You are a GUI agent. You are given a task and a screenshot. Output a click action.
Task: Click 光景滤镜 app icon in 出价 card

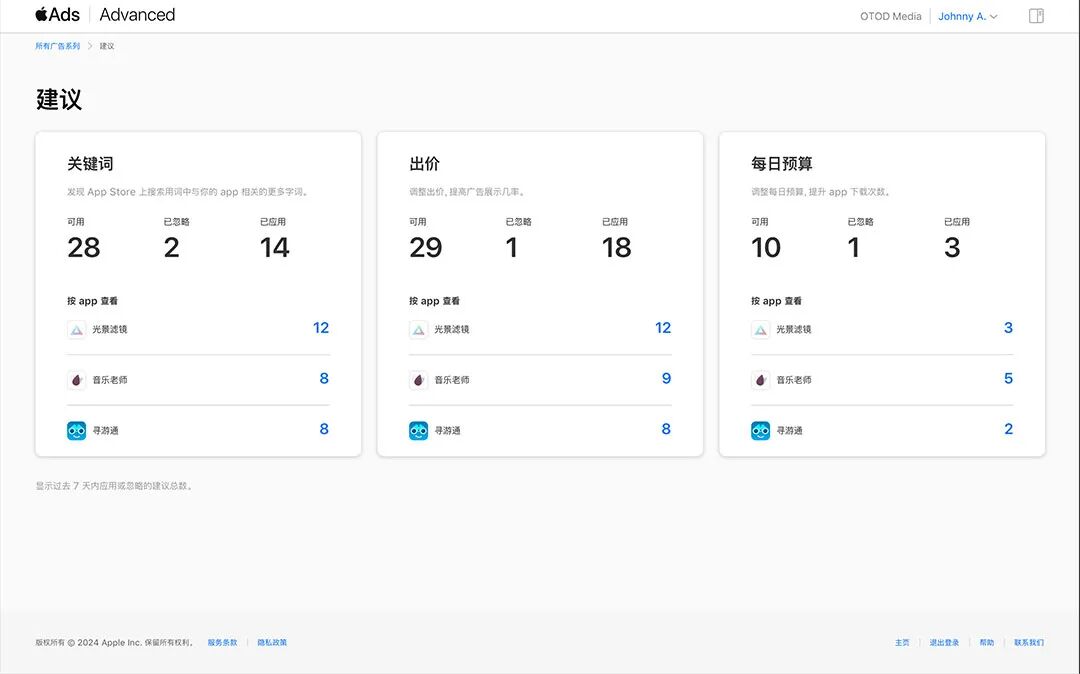(x=418, y=330)
